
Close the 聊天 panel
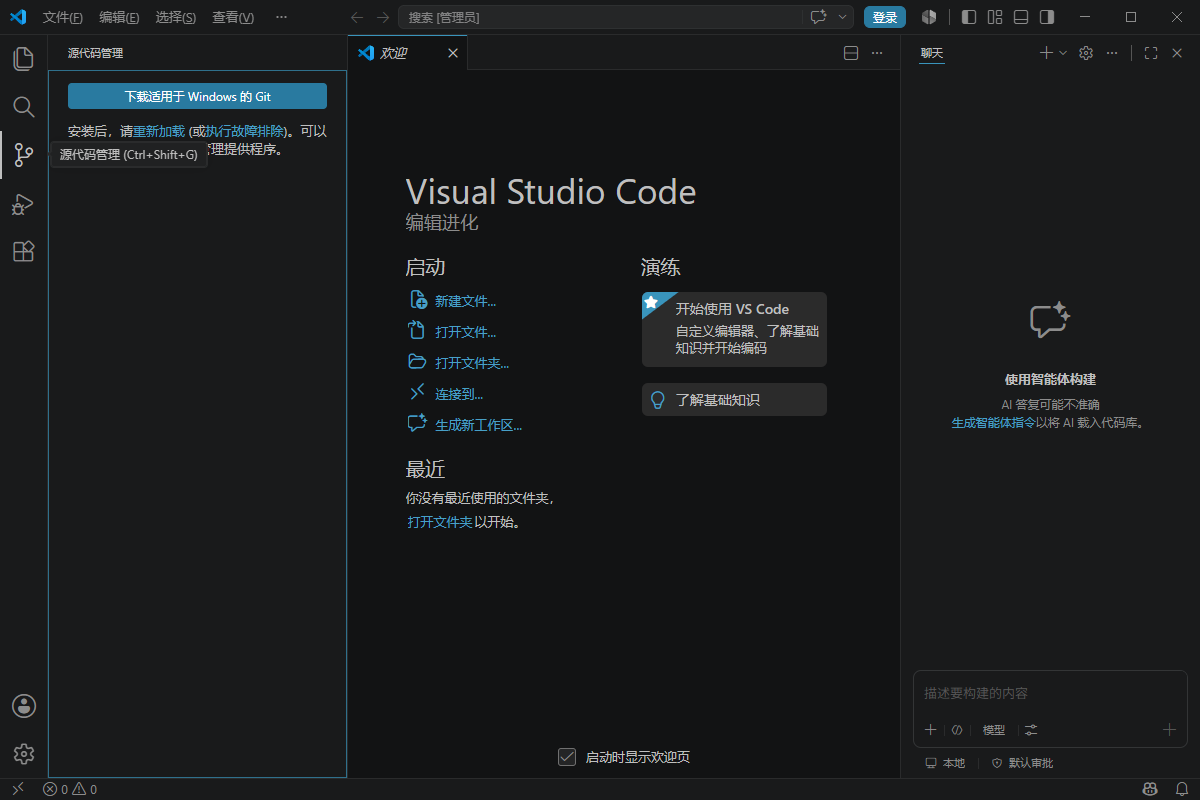[1177, 53]
